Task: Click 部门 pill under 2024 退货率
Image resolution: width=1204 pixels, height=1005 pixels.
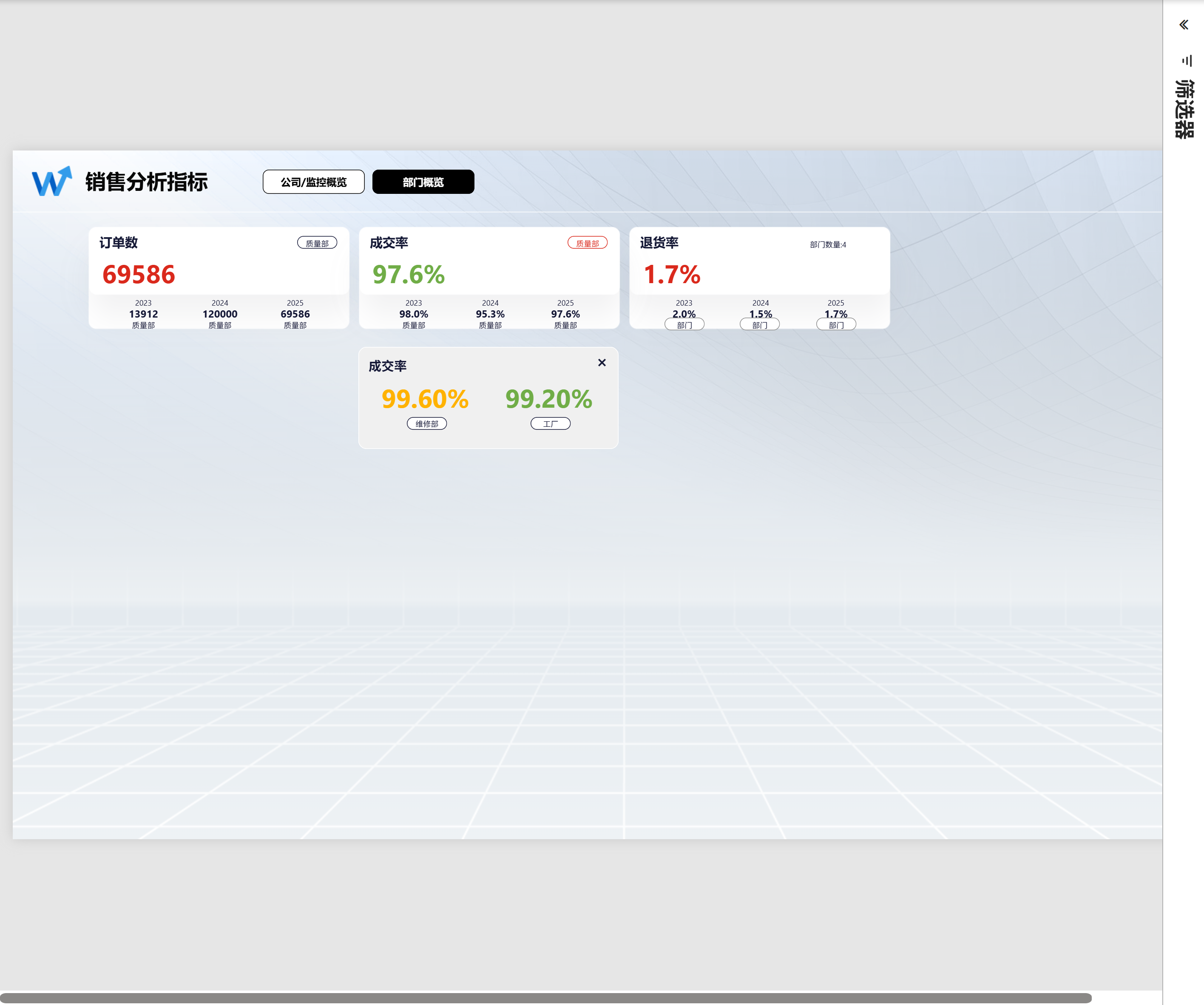Action: (760, 325)
